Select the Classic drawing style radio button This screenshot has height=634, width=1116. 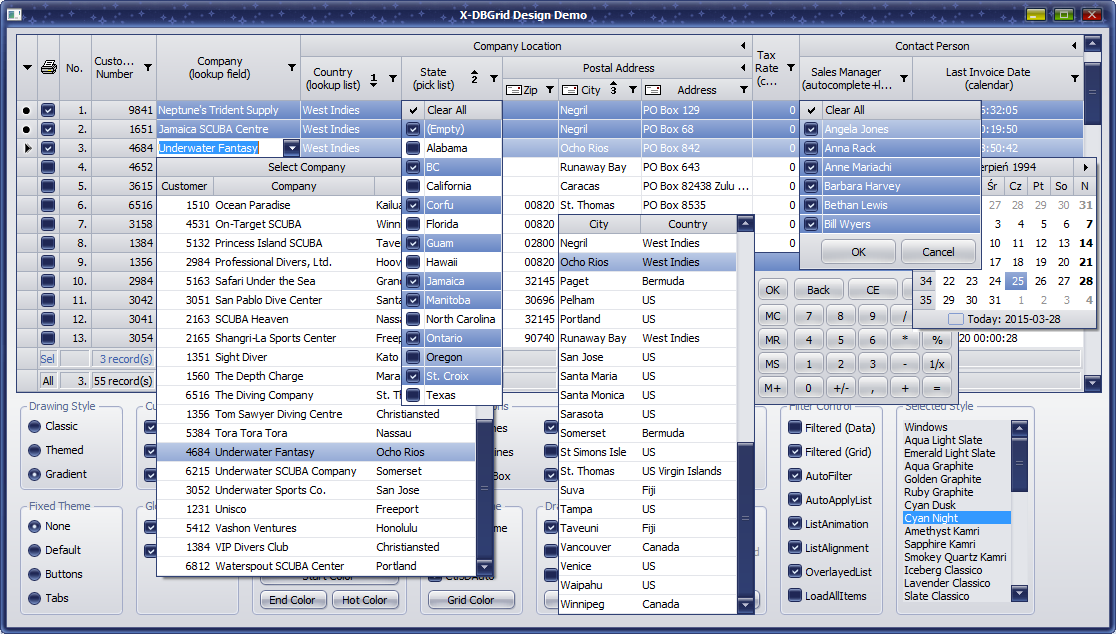point(36,426)
